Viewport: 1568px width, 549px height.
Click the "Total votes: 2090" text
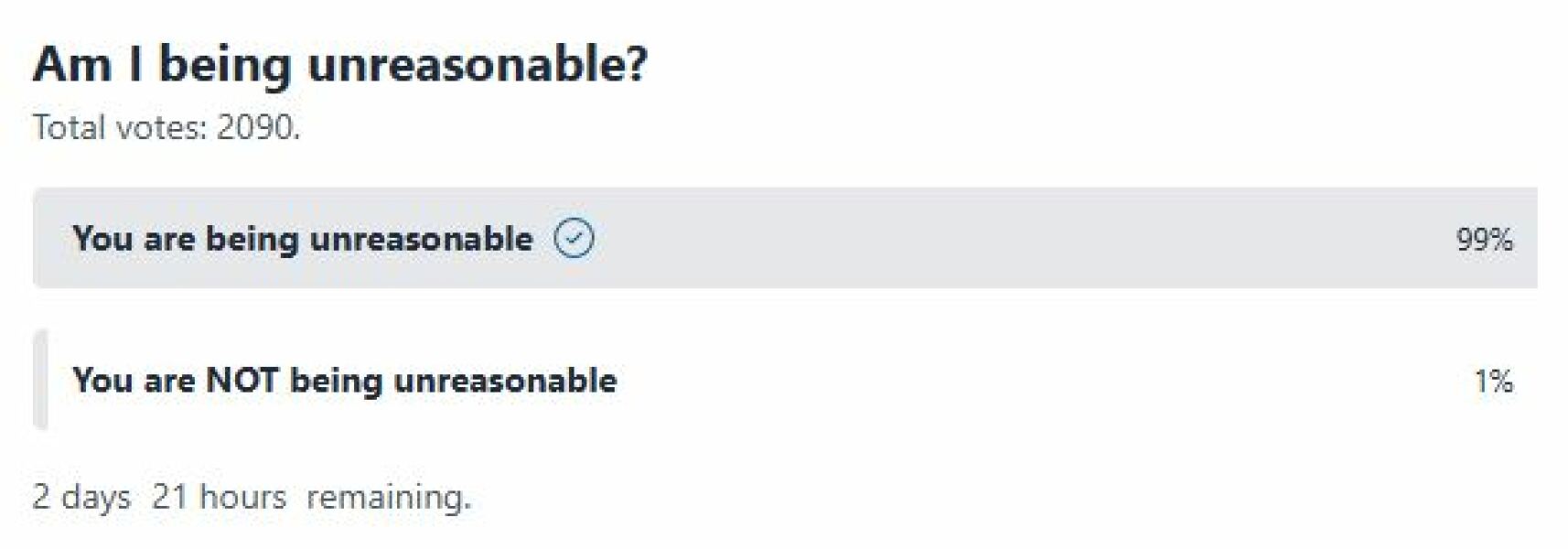tap(166, 127)
